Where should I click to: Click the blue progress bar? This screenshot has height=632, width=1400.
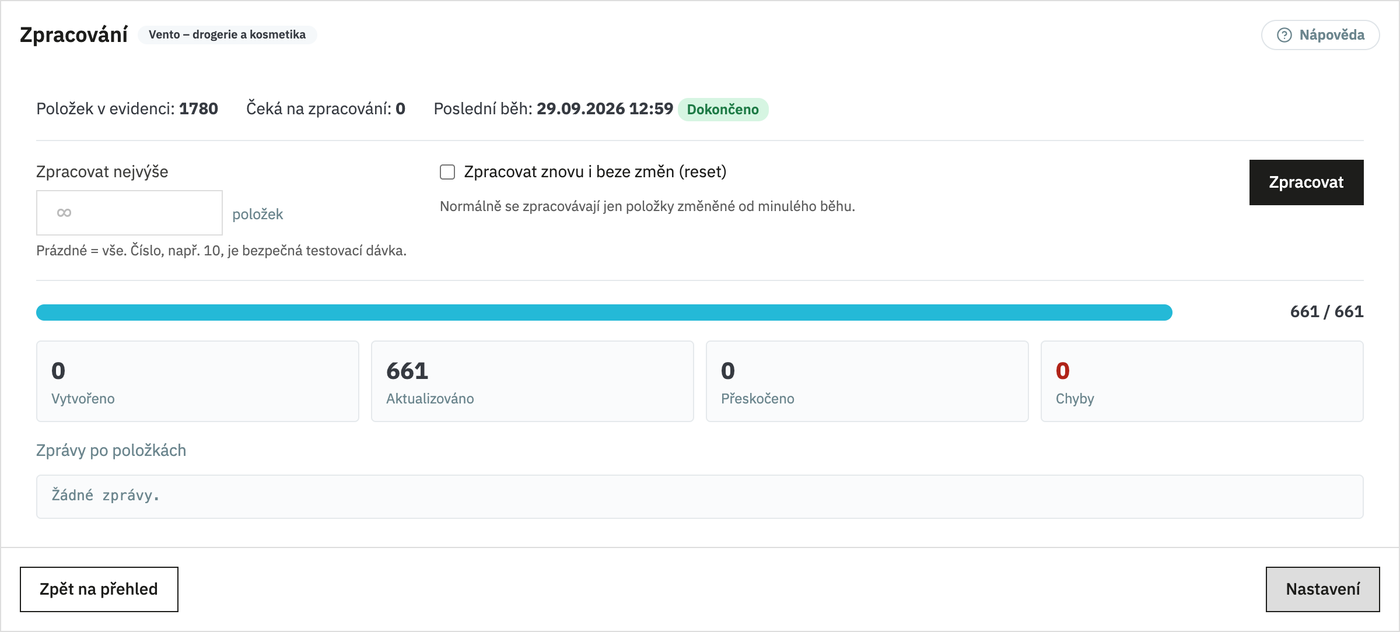(x=604, y=312)
